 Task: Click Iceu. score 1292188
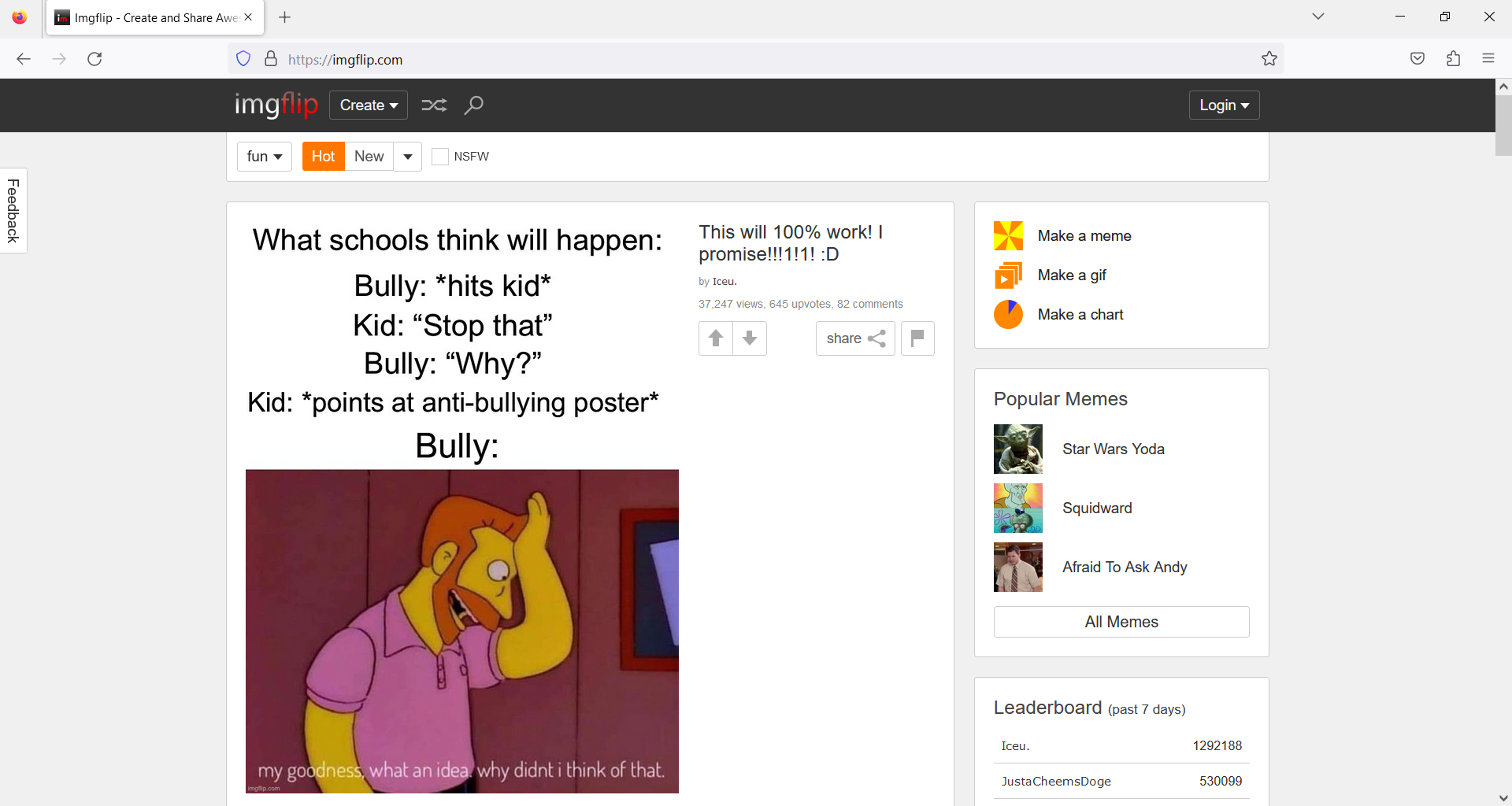pos(1217,746)
